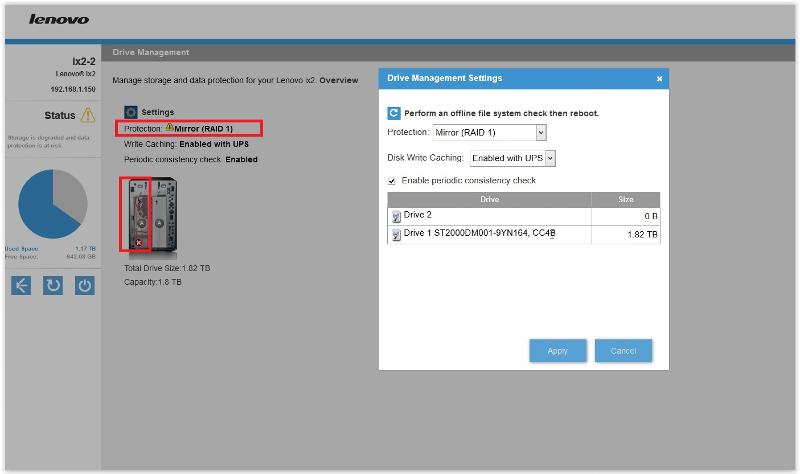
Task: Click the Drive Management page title
Action: [x=151, y=52]
